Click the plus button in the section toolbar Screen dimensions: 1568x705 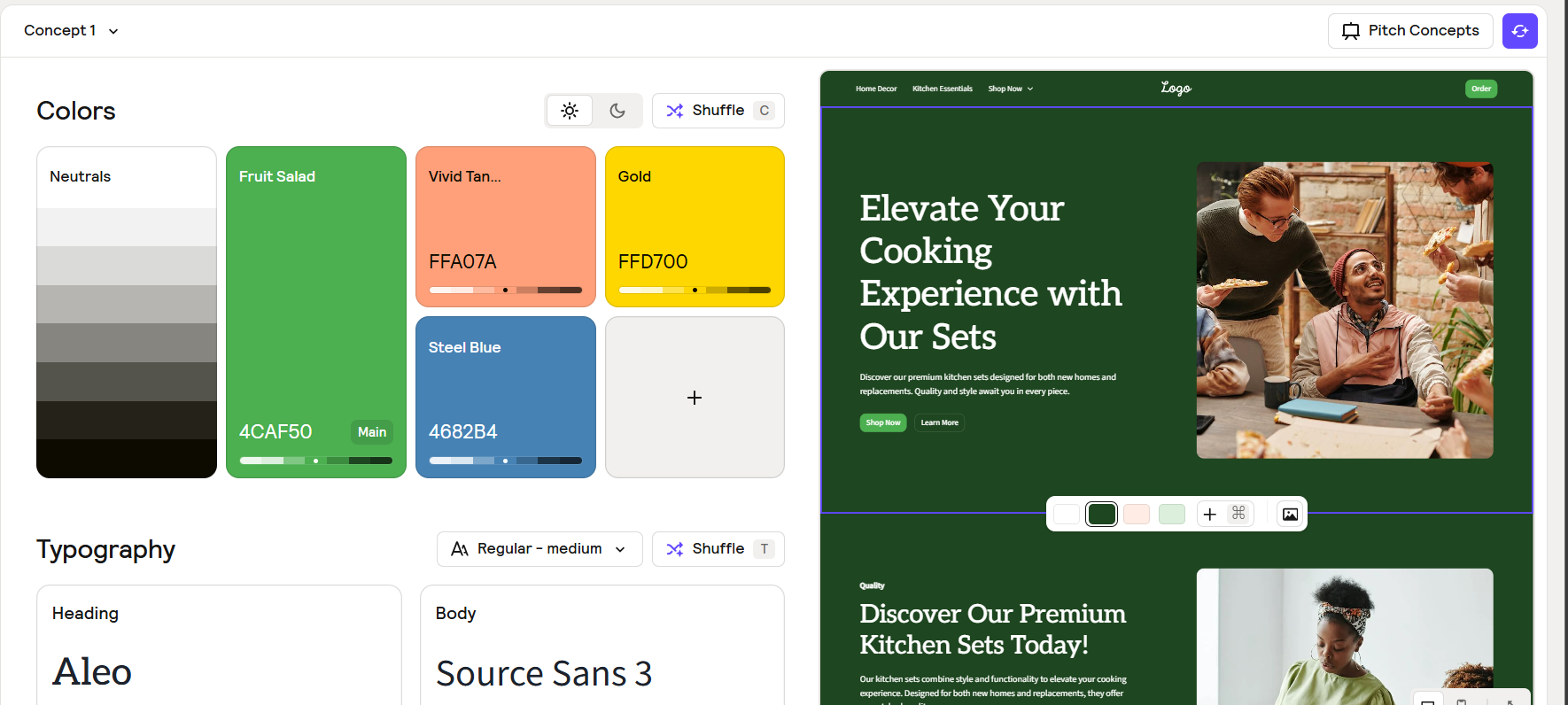1210,514
